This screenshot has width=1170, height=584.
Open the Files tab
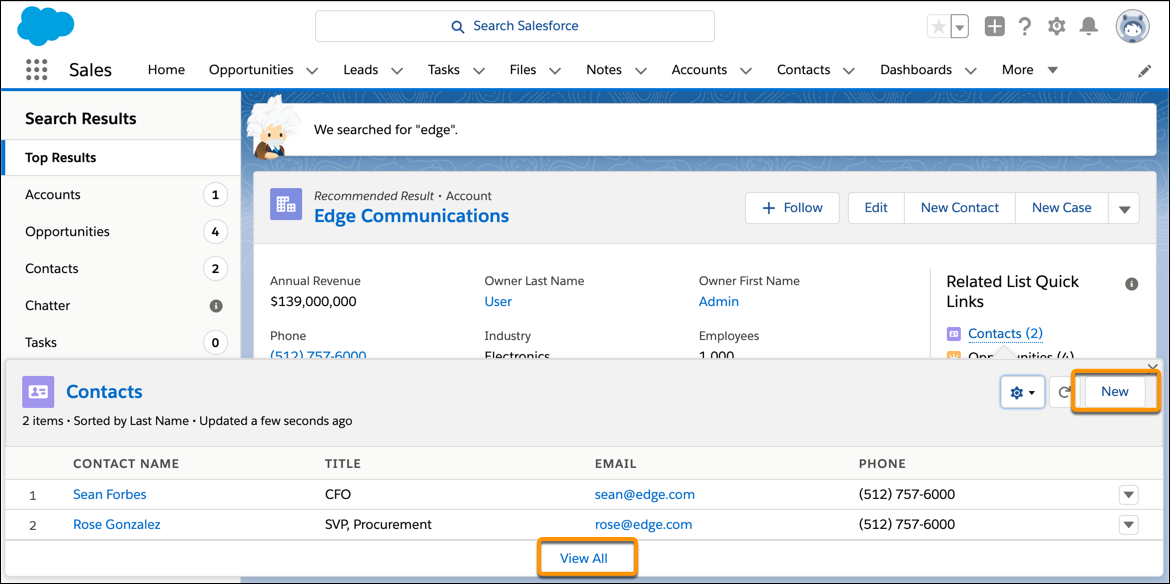coord(523,69)
